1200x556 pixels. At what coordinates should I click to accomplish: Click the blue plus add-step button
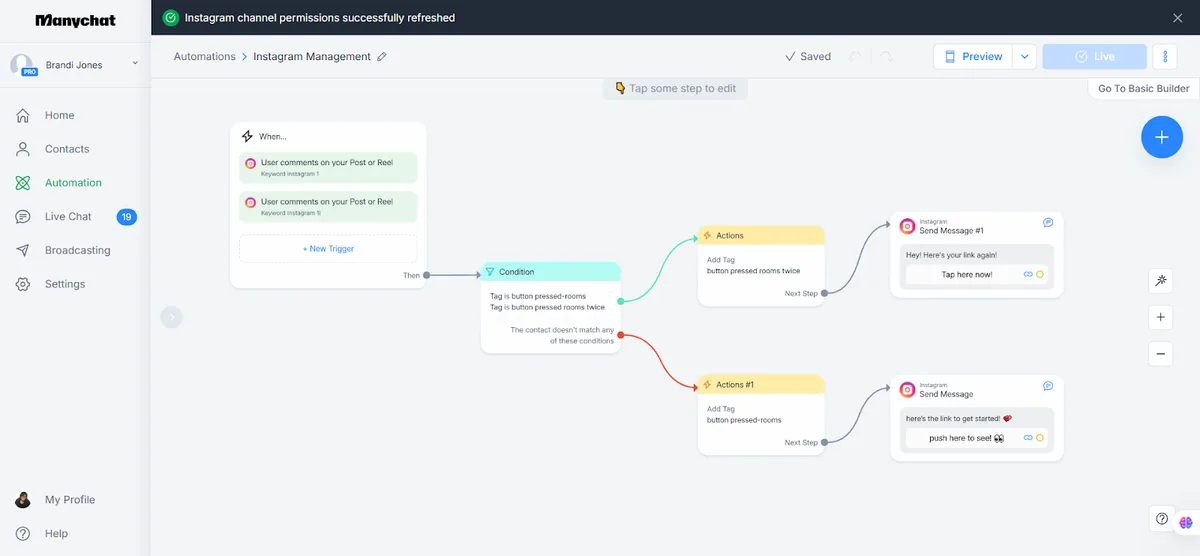pos(1161,137)
